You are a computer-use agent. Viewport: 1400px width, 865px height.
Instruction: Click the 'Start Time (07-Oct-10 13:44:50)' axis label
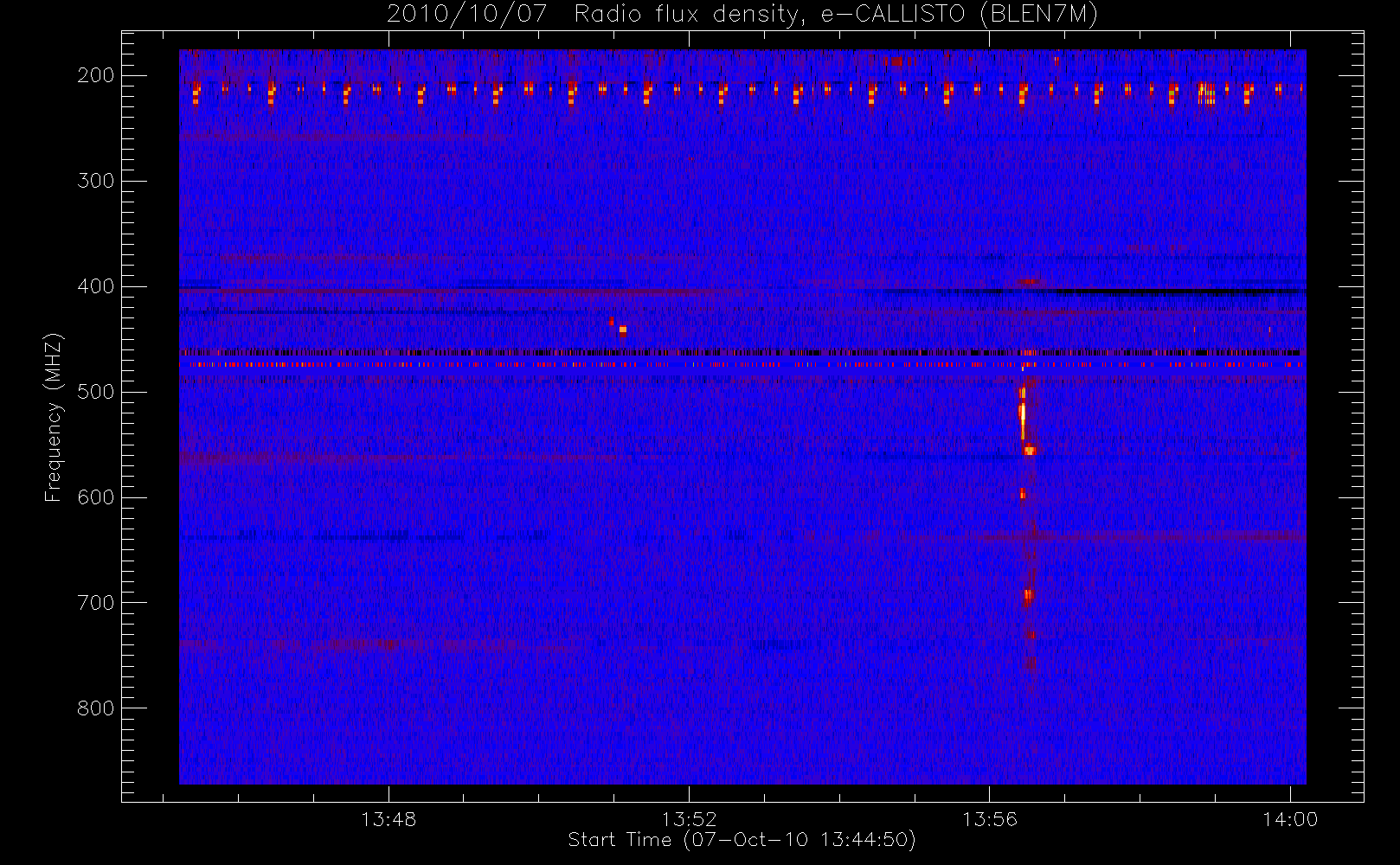742,840
